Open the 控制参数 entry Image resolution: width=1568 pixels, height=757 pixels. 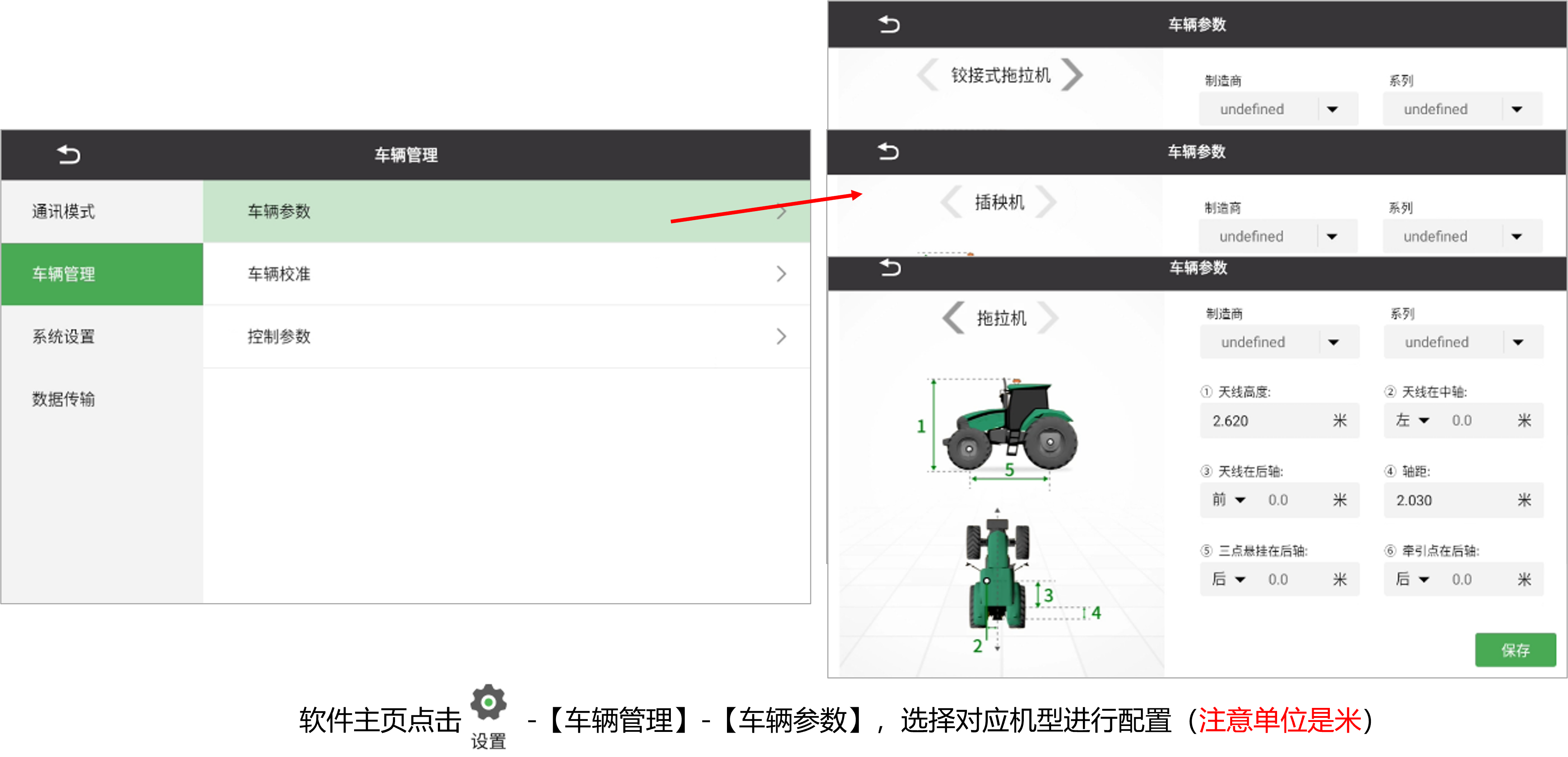507,337
